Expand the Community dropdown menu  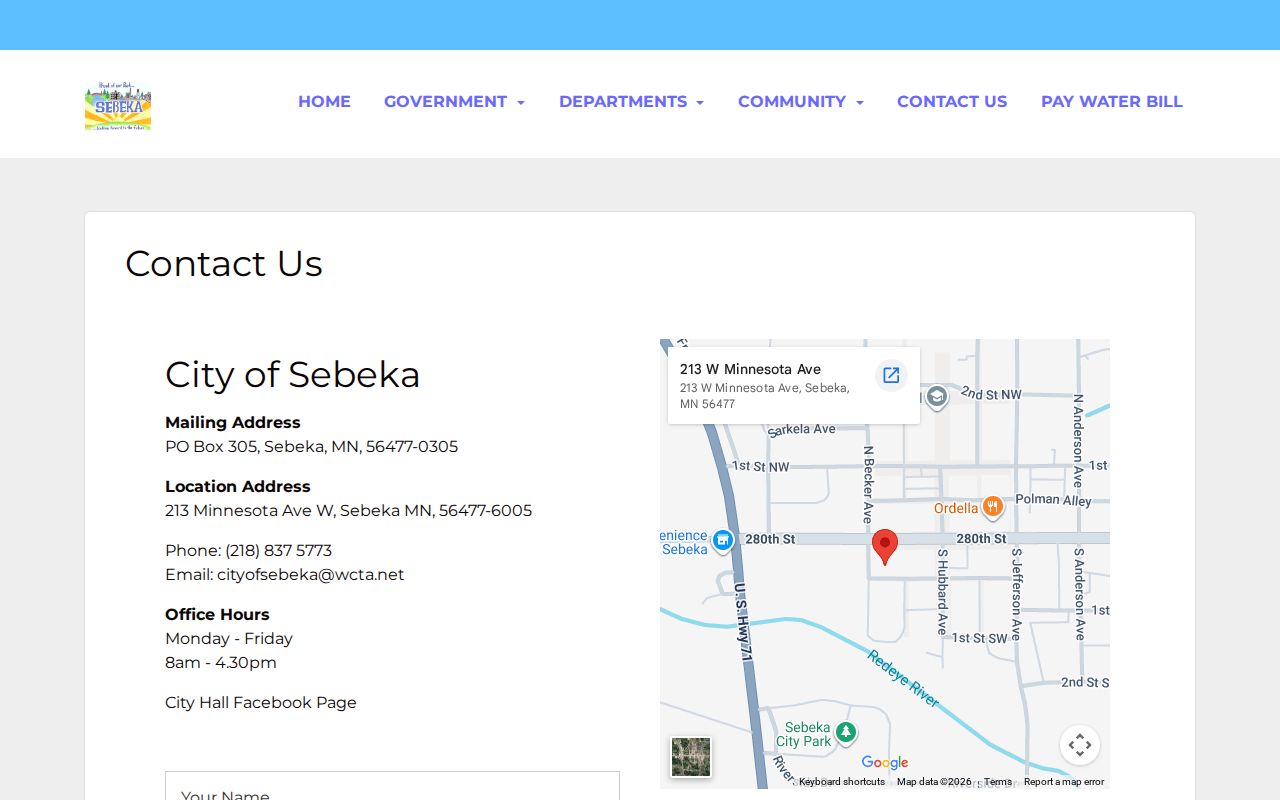800,102
